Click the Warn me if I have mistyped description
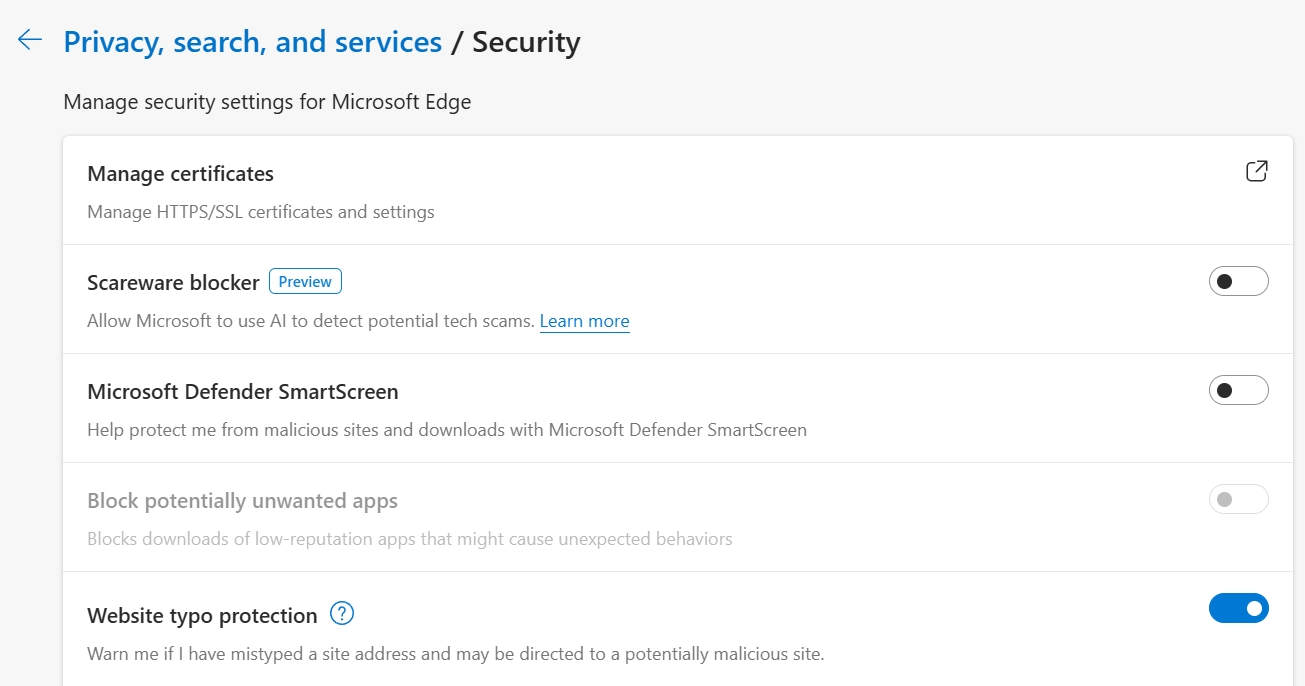The height and width of the screenshot is (686, 1305). point(455,655)
